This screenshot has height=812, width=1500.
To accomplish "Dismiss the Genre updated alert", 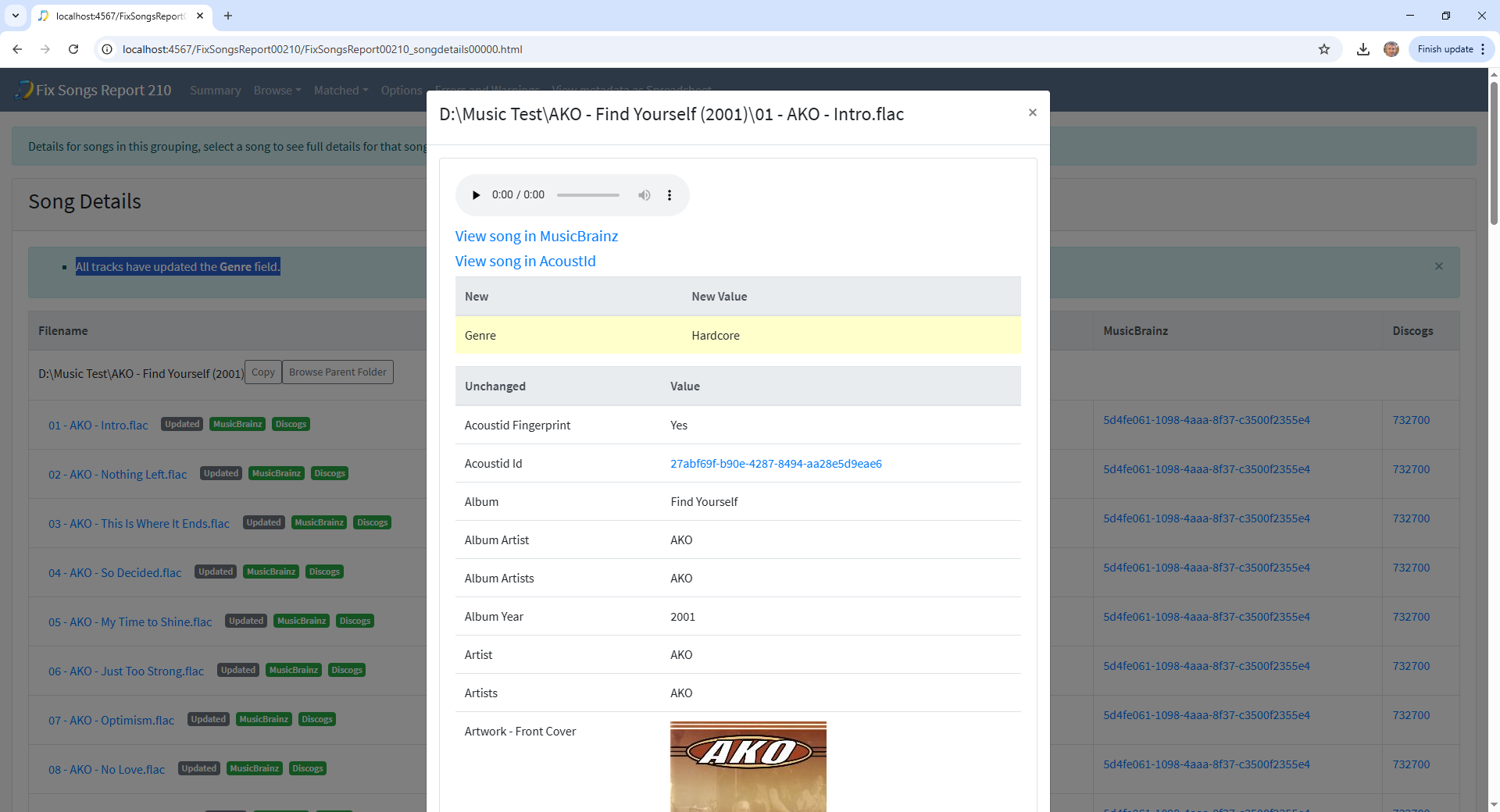I will click(1438, 266).
